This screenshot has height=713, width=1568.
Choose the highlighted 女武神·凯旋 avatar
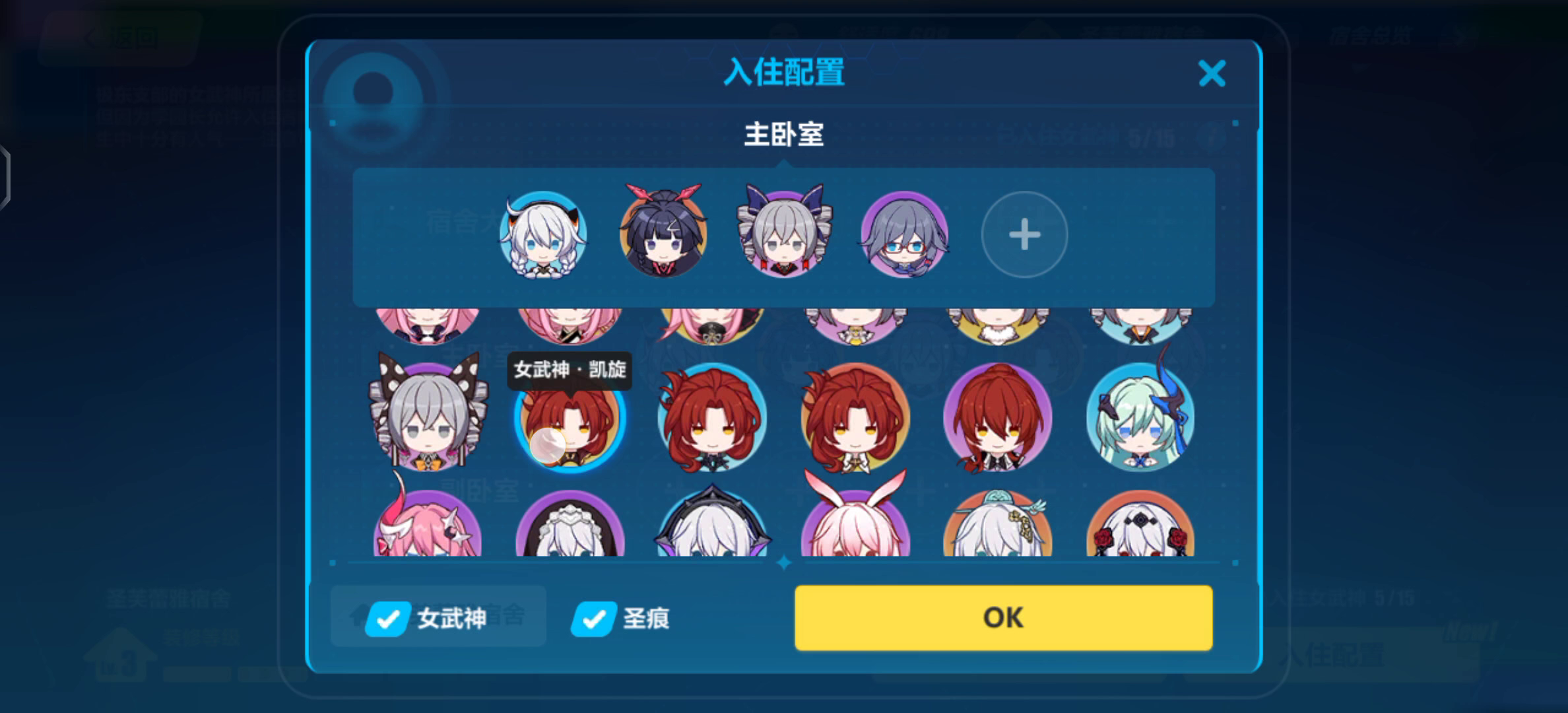[570, 417]
